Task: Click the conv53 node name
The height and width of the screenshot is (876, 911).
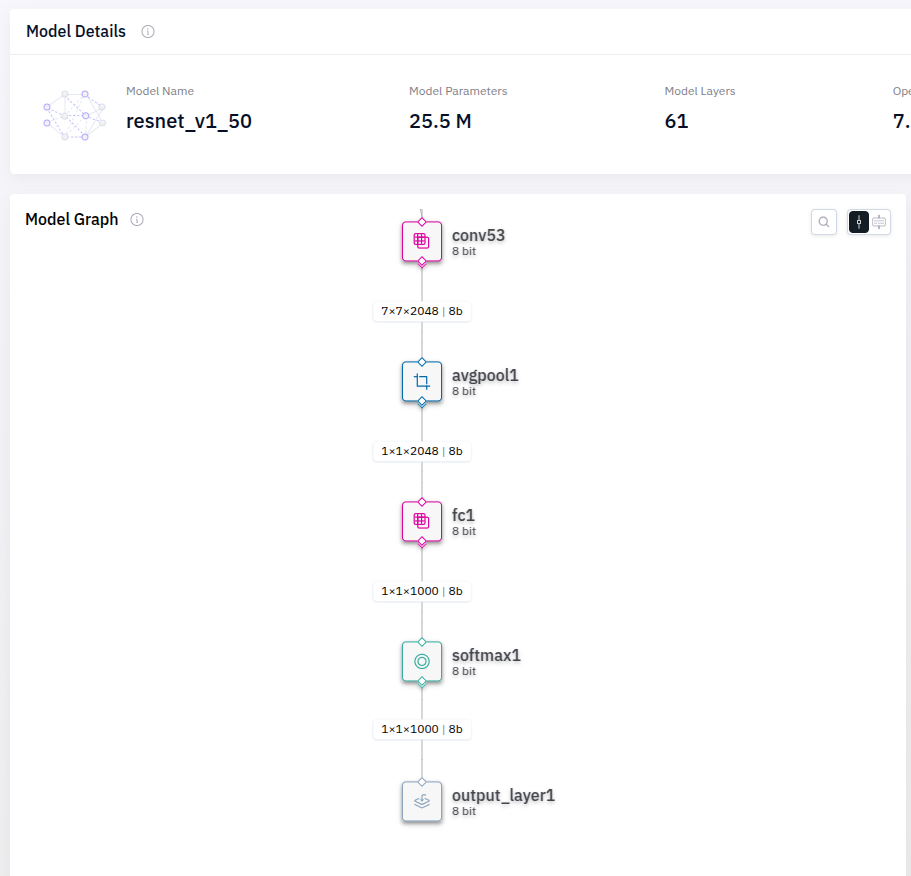Action: (x=478, y=235)
